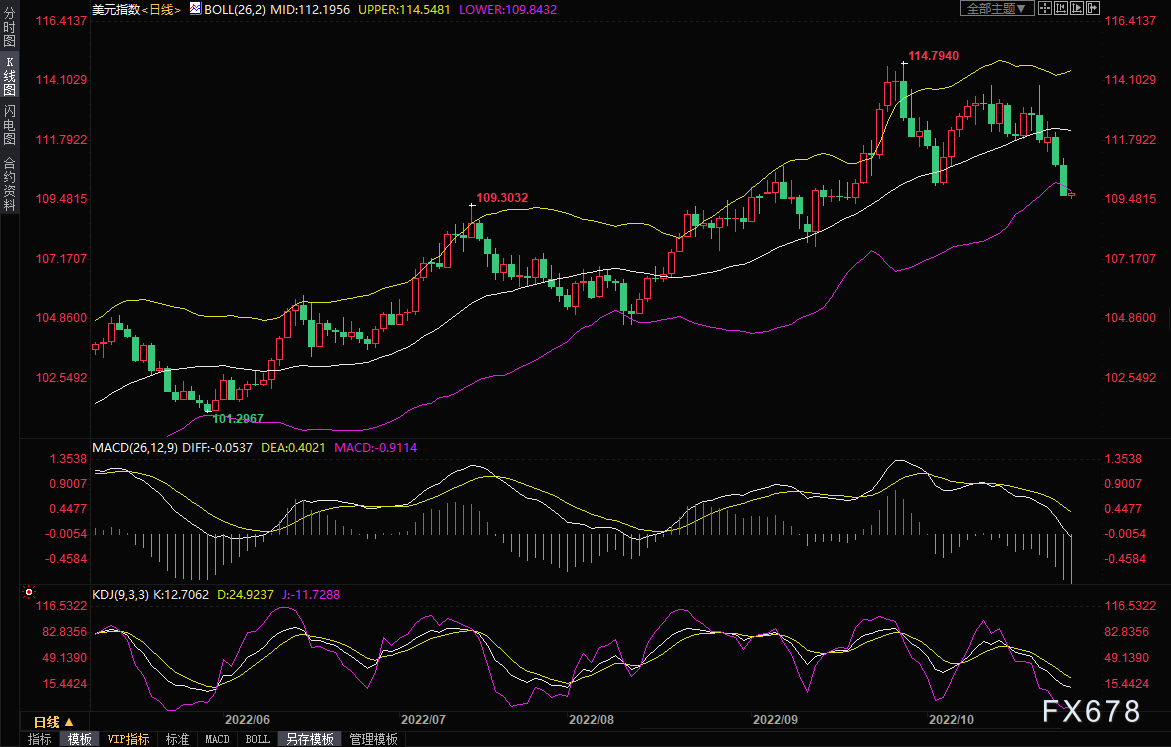
Task: Select the 指标 bottom tab
Action: coord(40,739)
